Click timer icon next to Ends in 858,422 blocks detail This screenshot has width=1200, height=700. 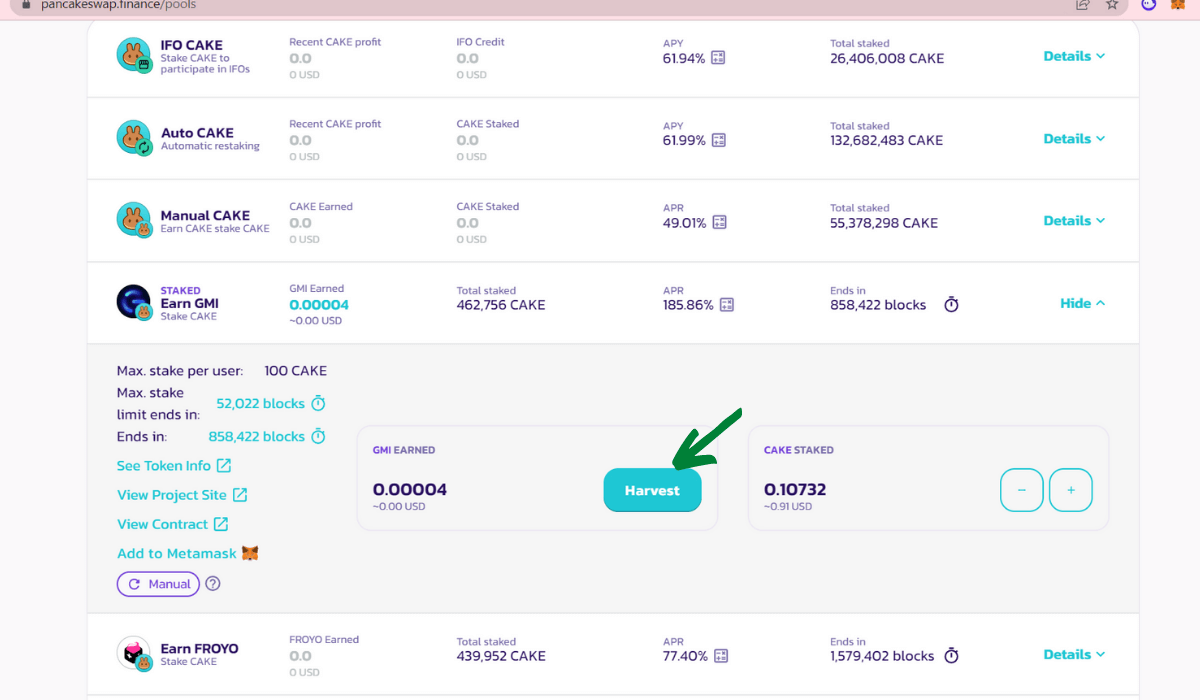(318, 436)
